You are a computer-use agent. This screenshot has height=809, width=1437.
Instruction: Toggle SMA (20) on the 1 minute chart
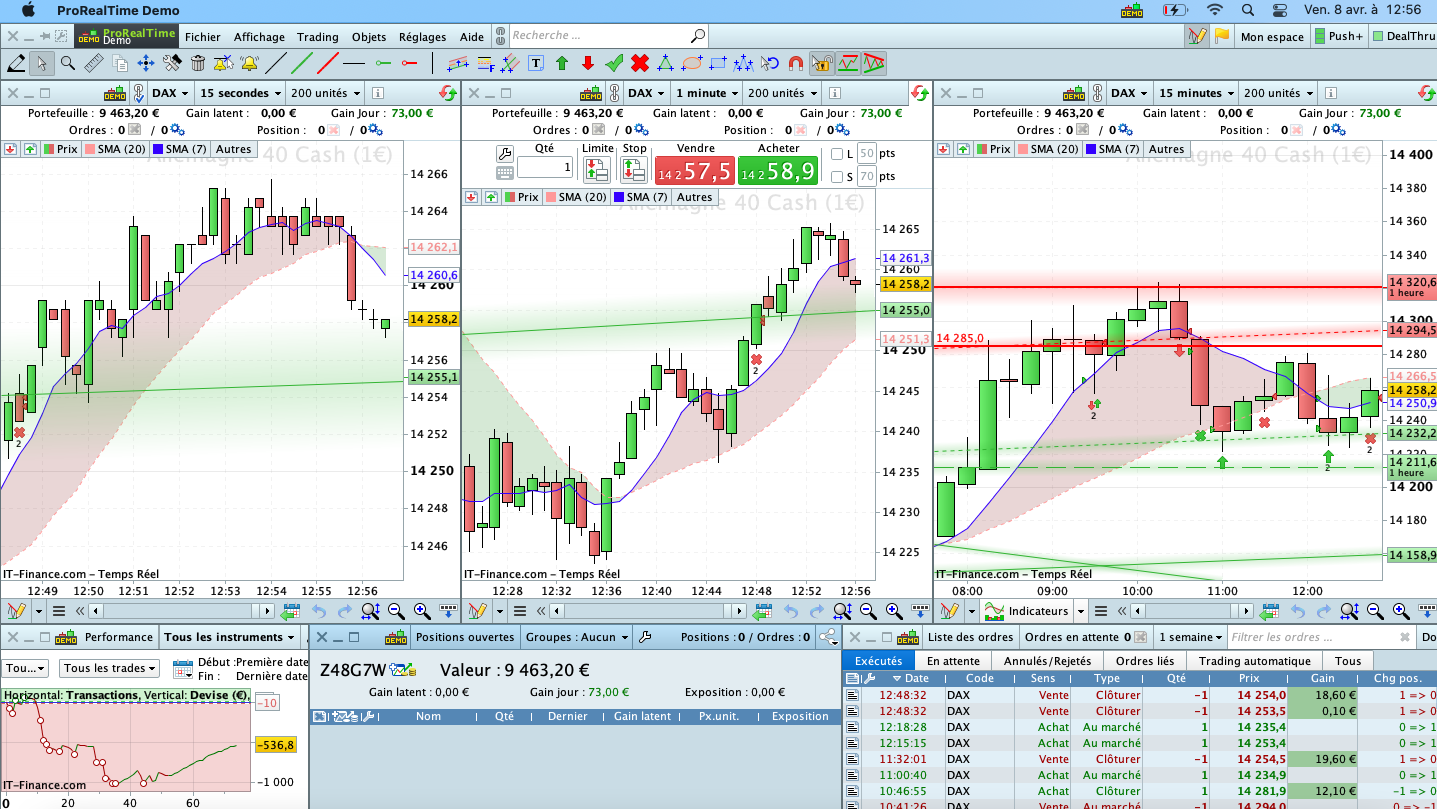tap(576, 197)
